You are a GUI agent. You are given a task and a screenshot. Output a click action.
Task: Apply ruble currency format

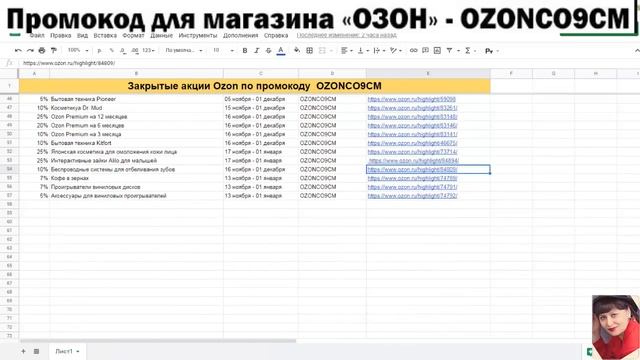(x=99, y=51)
